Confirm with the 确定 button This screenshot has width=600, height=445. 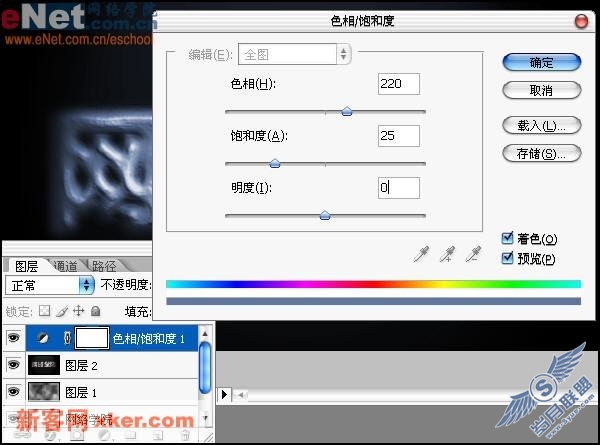[541, 62]
